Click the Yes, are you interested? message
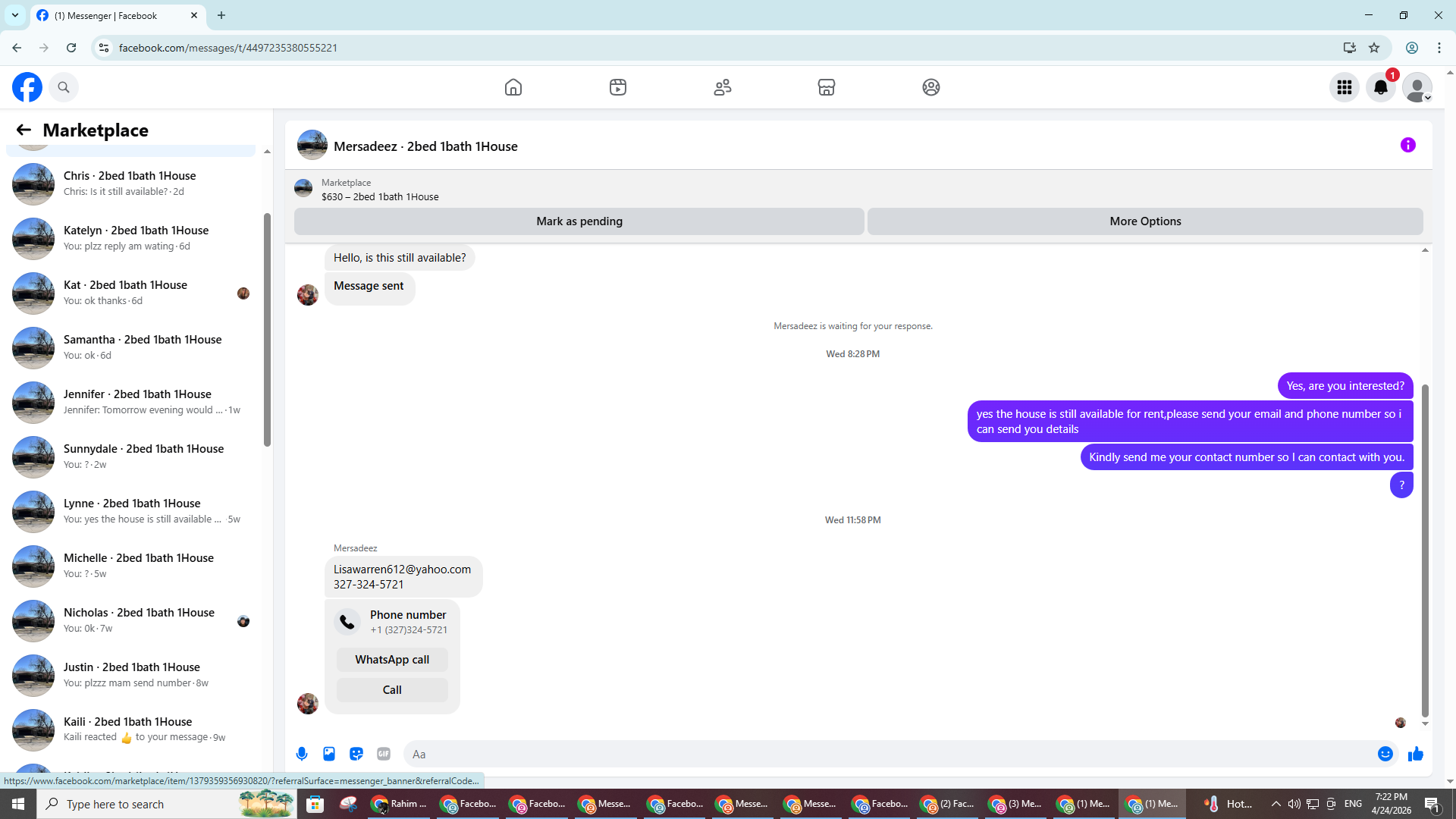This screenshot has height=819, width=1456. pos(1345,386)
